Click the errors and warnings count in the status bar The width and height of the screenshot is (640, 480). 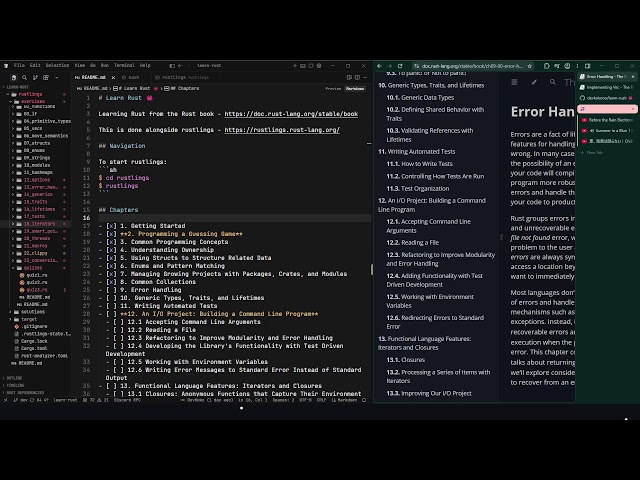(96, 400)
